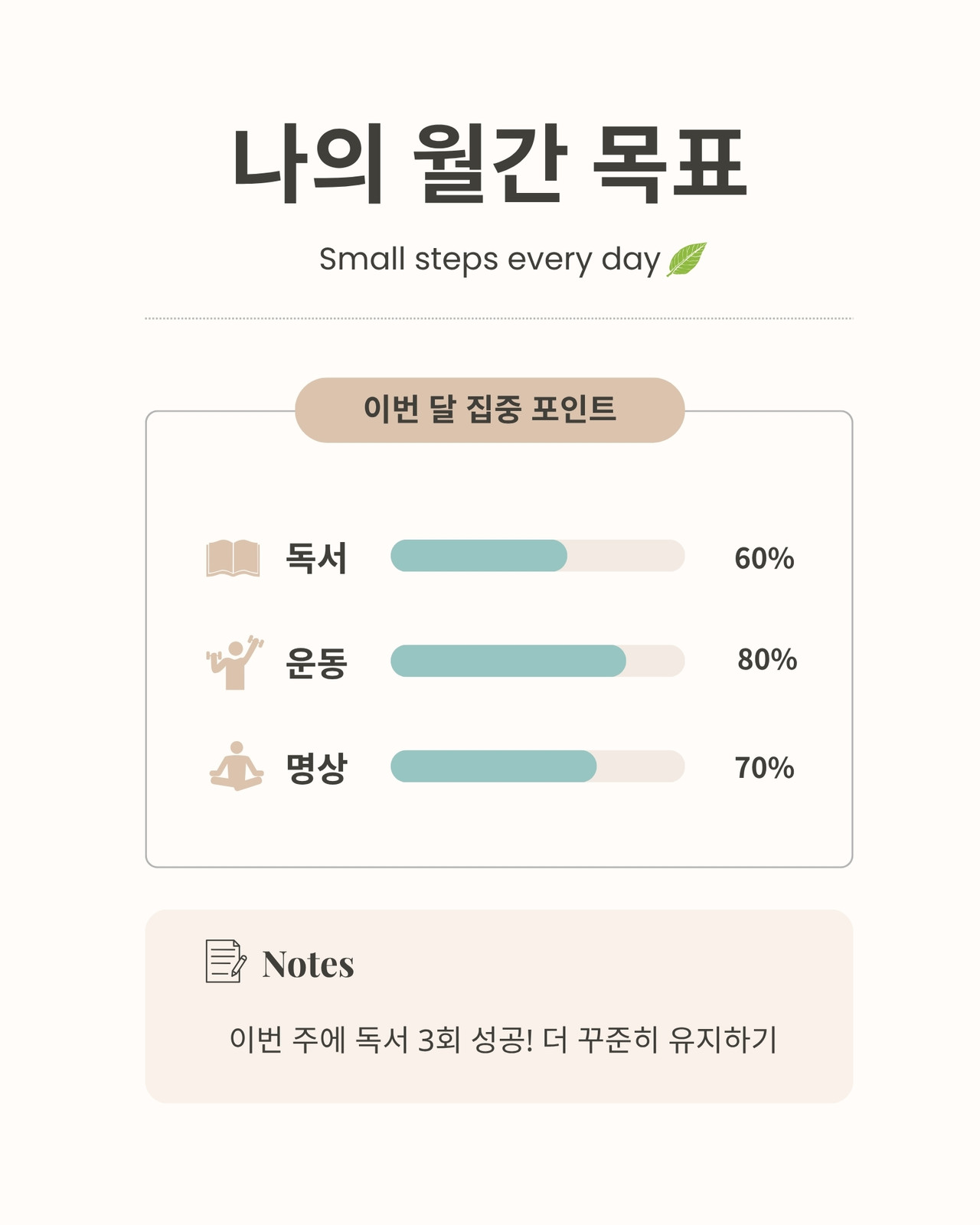
Task: Click the weightlifting person icon beside 운동
Action: (235, 663)
